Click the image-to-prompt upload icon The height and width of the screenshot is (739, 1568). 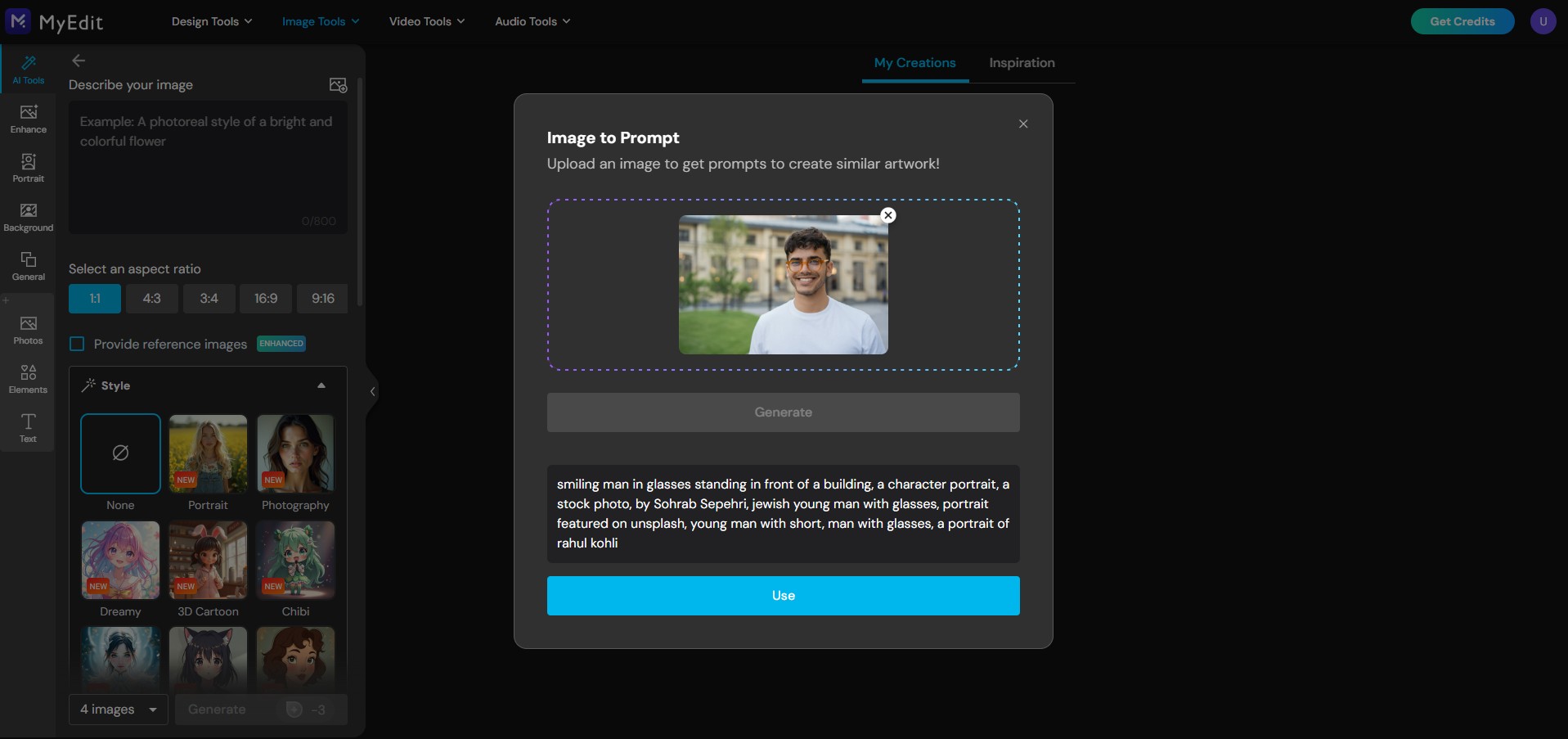(338, 85)
